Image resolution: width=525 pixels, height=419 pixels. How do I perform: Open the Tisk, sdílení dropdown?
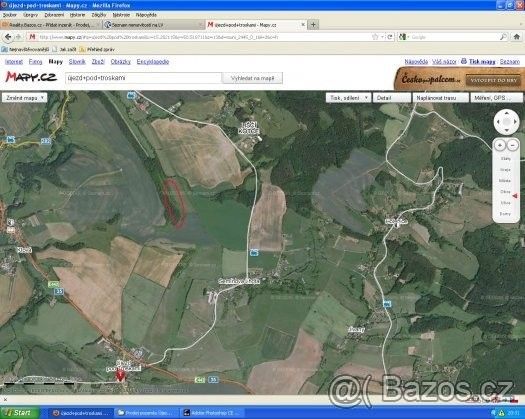348,98
